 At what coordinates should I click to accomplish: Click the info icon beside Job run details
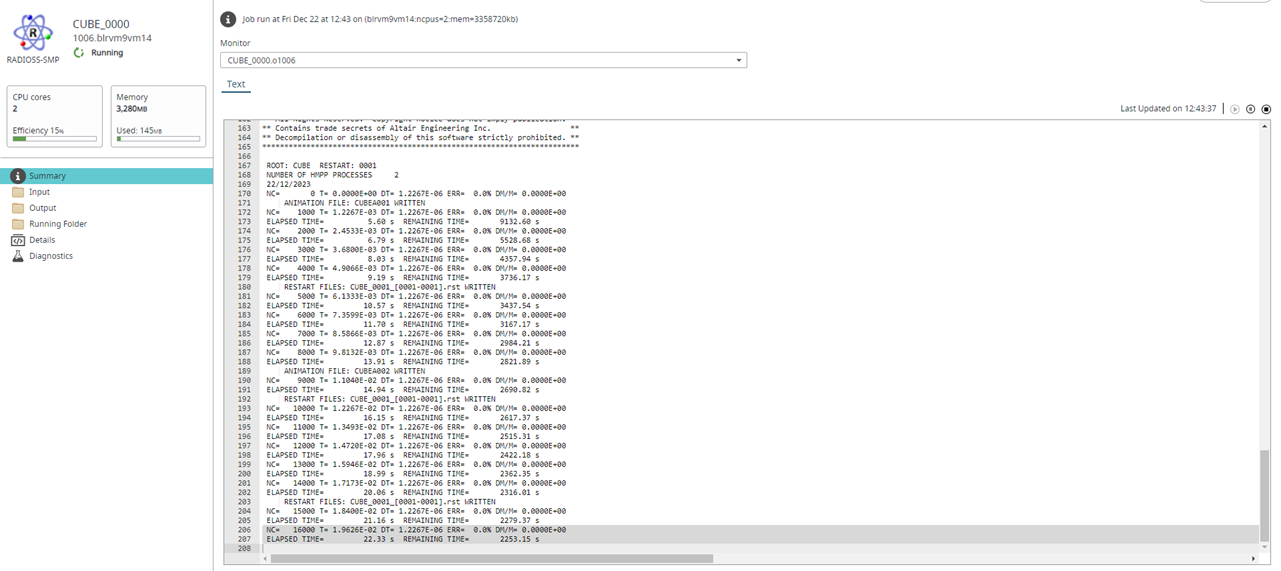point(228,19)
